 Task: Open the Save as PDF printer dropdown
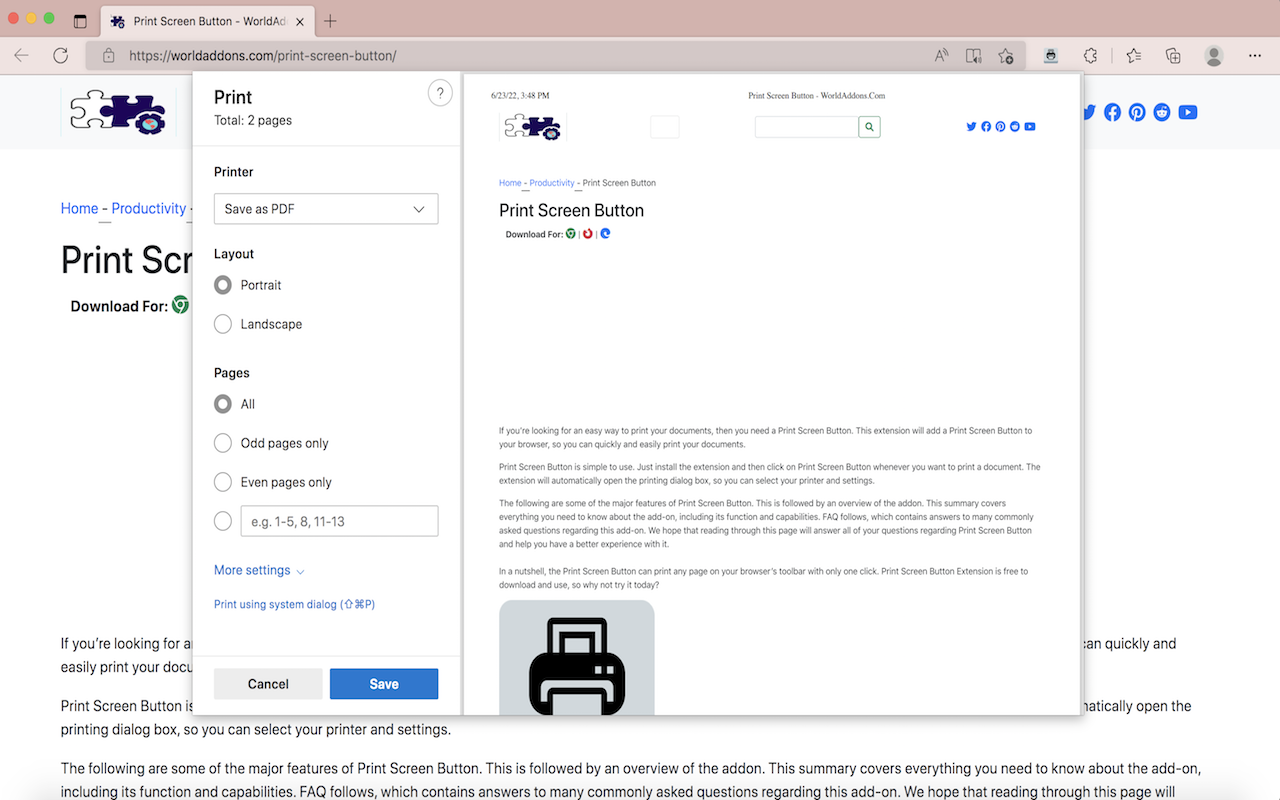point(326,209)
